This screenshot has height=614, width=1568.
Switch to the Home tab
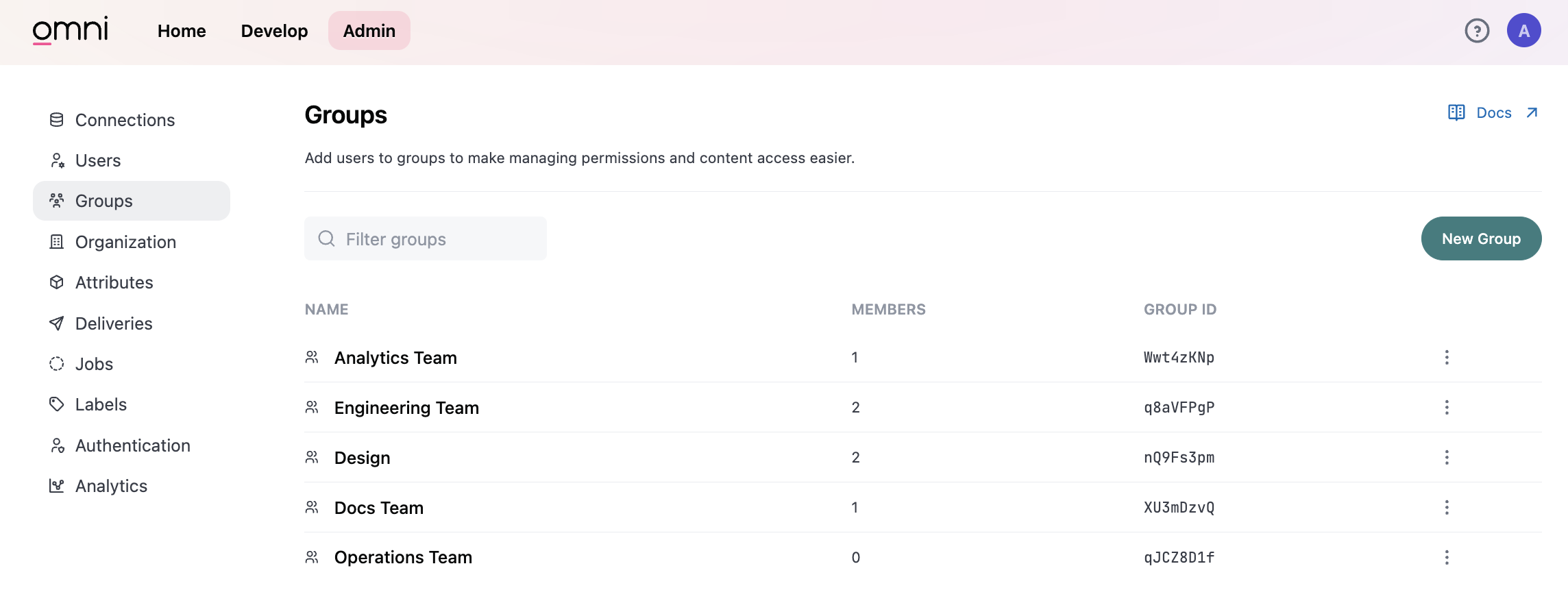tap(182, 31)
